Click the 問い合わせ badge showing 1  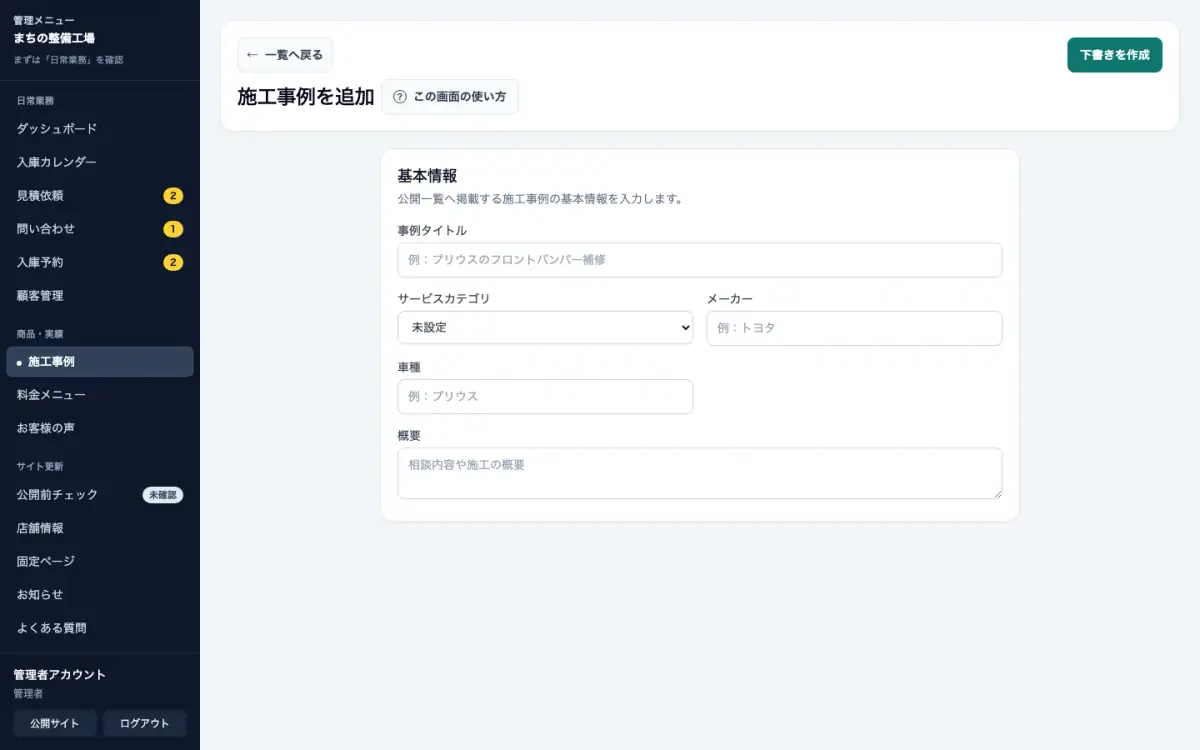(x=173, y=229)
